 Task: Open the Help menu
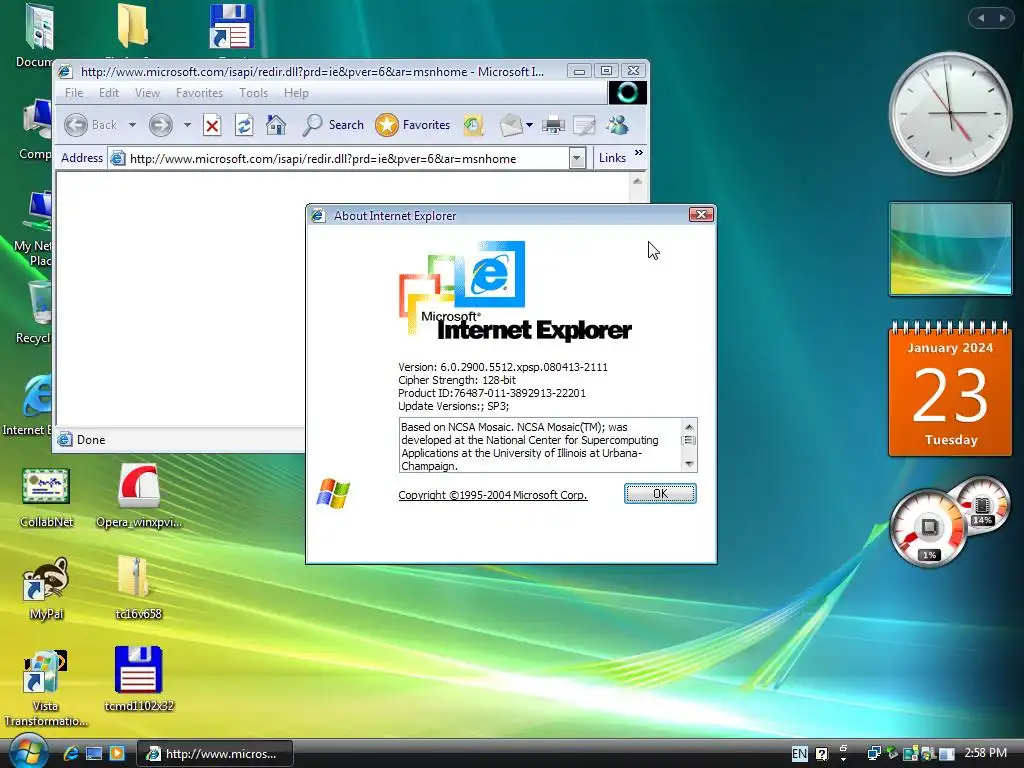(296, 93)
